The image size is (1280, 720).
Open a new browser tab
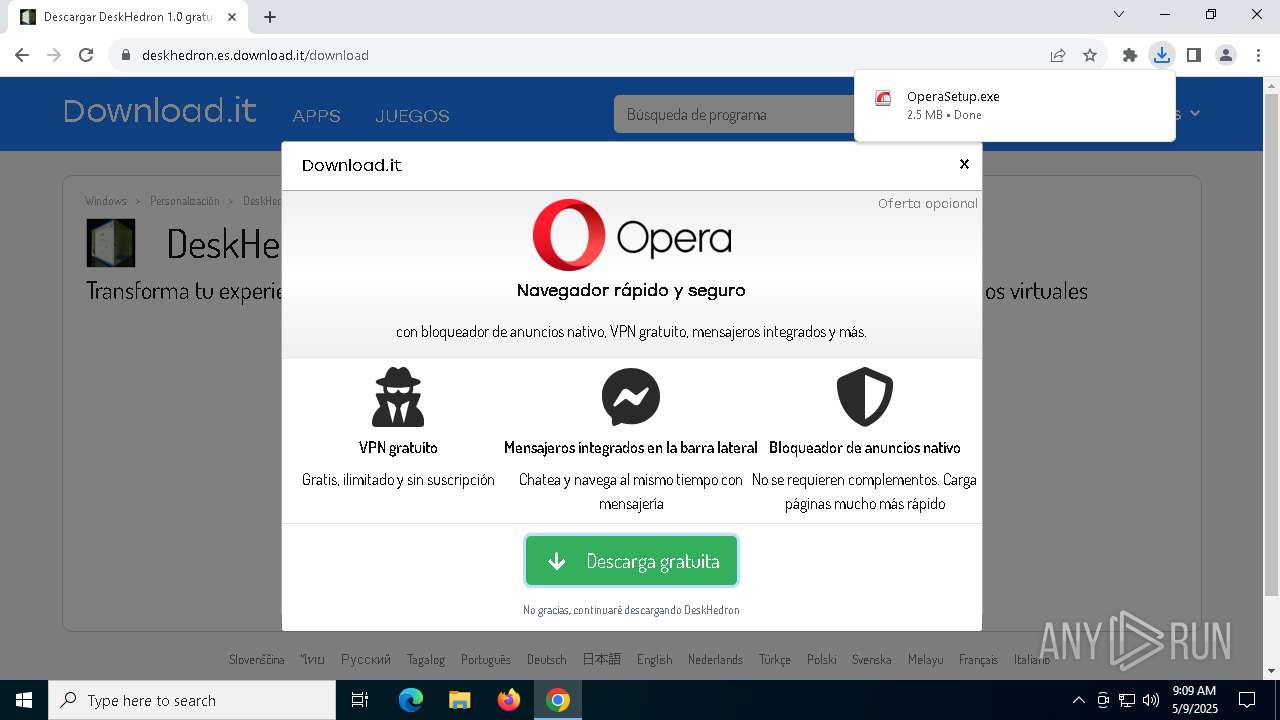270,16
